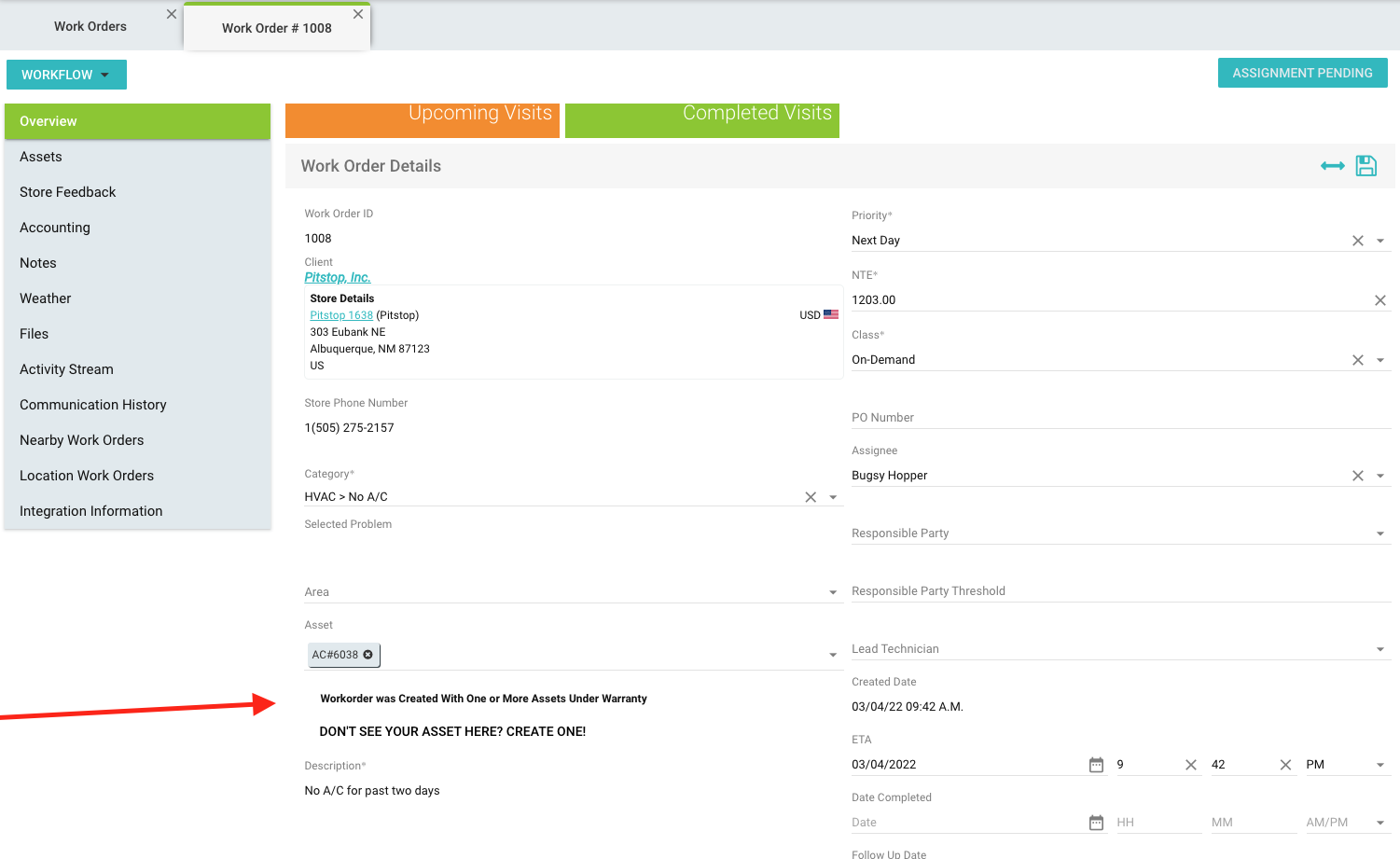Screen dimensions: 1400x859
Task: Close the Work Order # 1008 tab
Action: pyautogui.click(x=358, y=14)
